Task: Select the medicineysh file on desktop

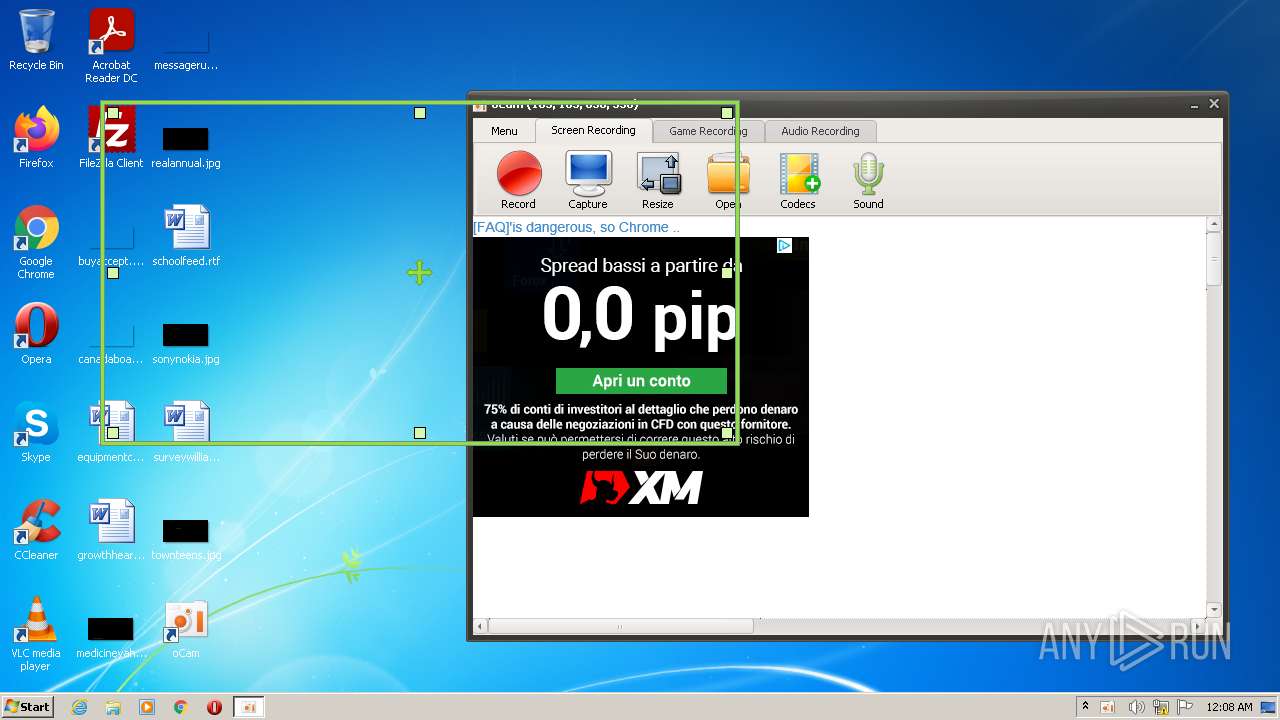Action: tap(111, 636)
